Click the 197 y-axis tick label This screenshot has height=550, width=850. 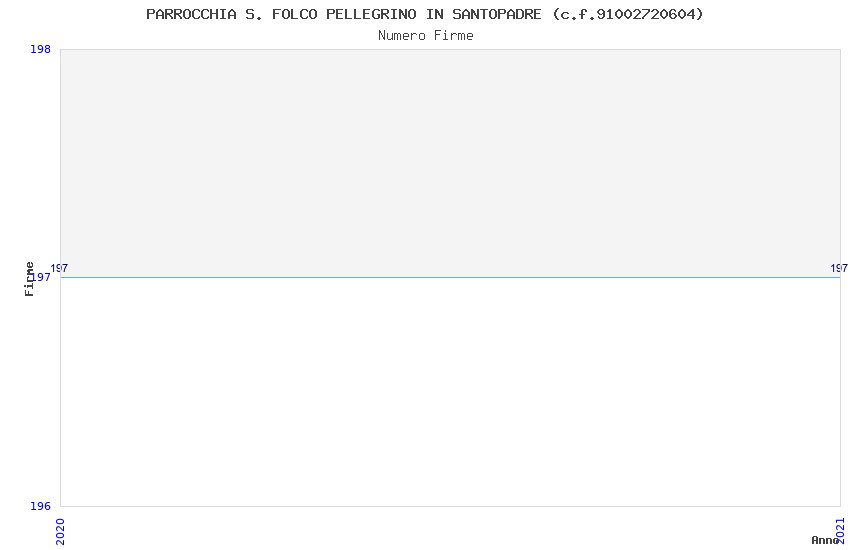40,277
